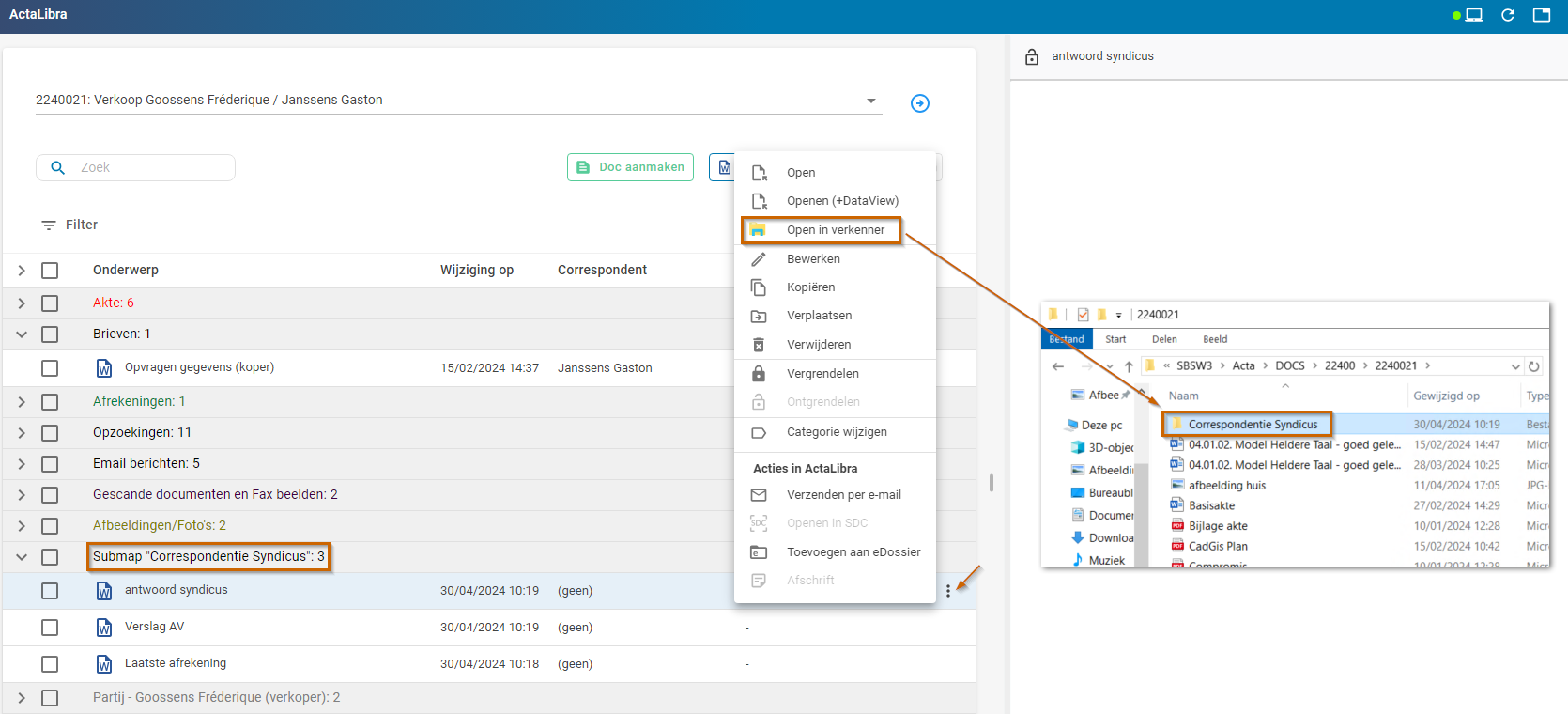Image resolution: width=1568 pixels, height=714 pixels.
Task: Select Toevoegen aan eDossier menu entry
Action: click(x=835, y=552)
